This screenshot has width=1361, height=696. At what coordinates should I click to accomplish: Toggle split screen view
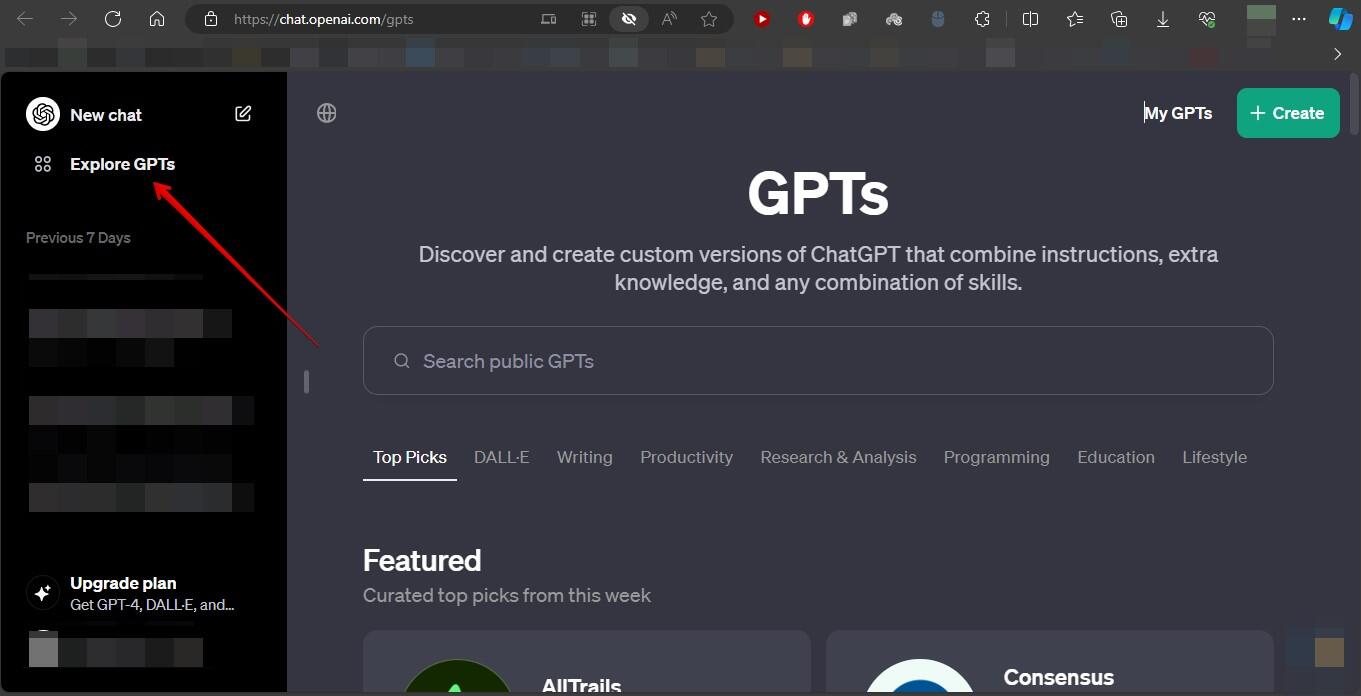(1031, 19)
